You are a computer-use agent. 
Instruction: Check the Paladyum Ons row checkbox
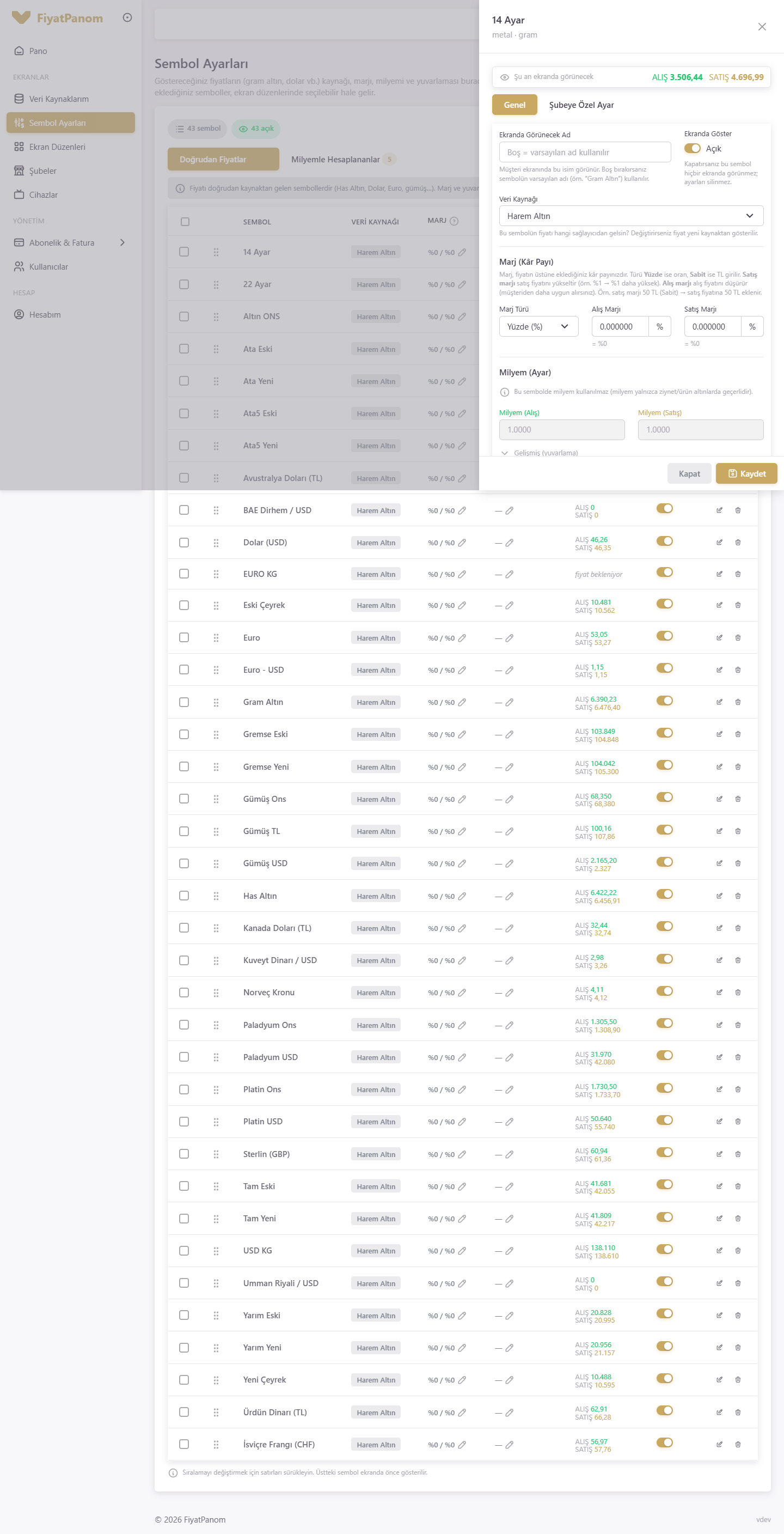click(x=184, y=1025)
